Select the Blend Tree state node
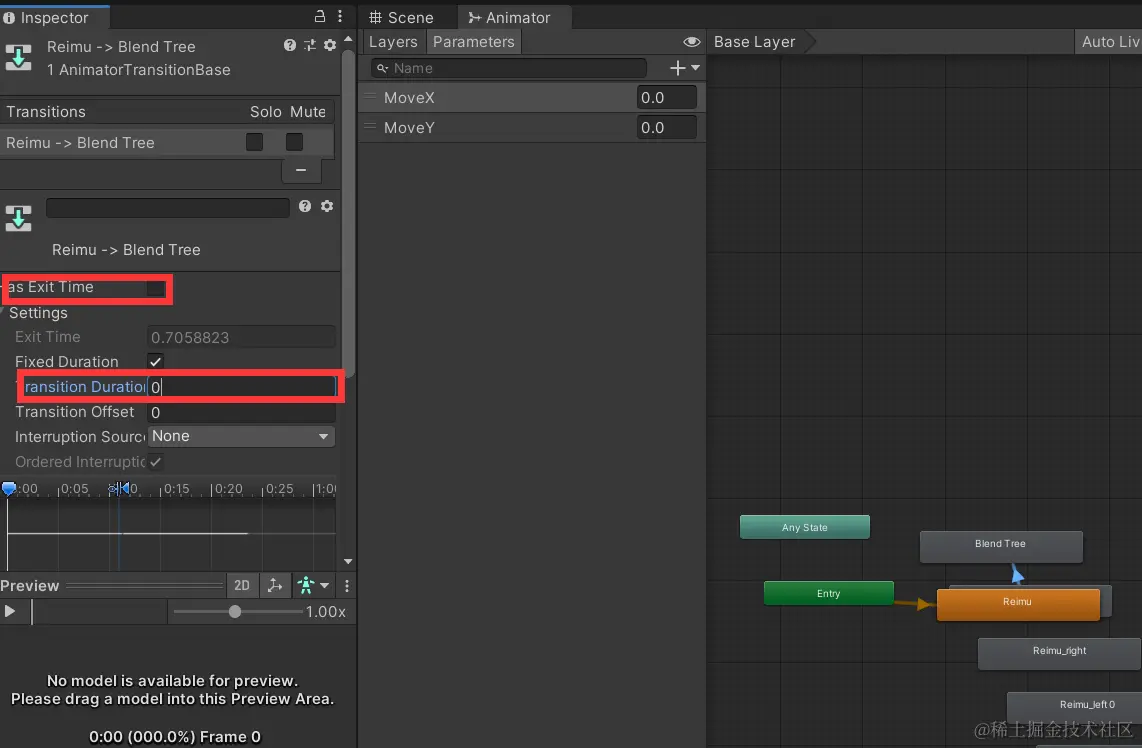Viewport: 1142px width, 748px height. pyautogui.click(x=1001, y=546)
